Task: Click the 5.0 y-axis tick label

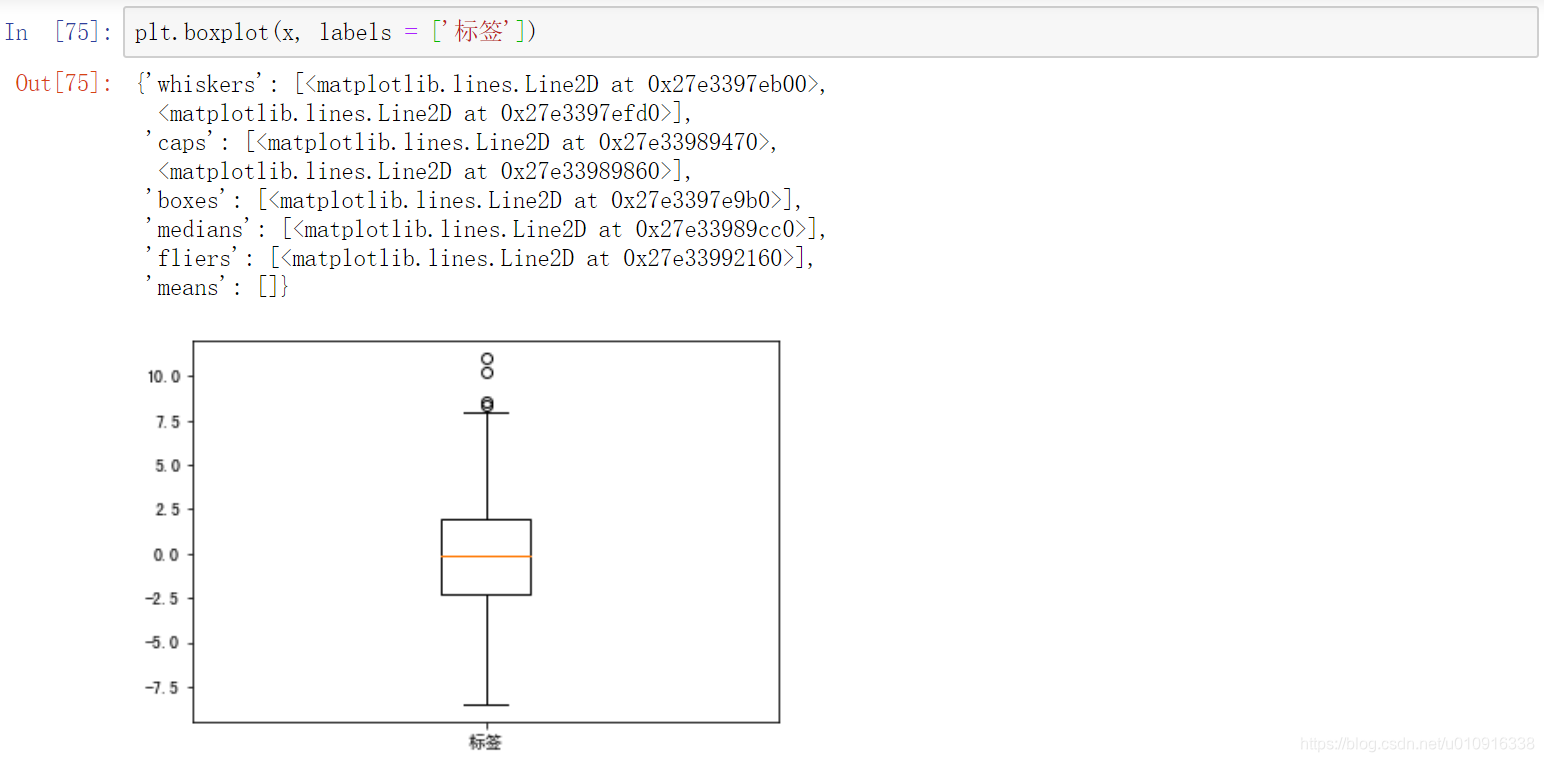Action: point(169,466)
